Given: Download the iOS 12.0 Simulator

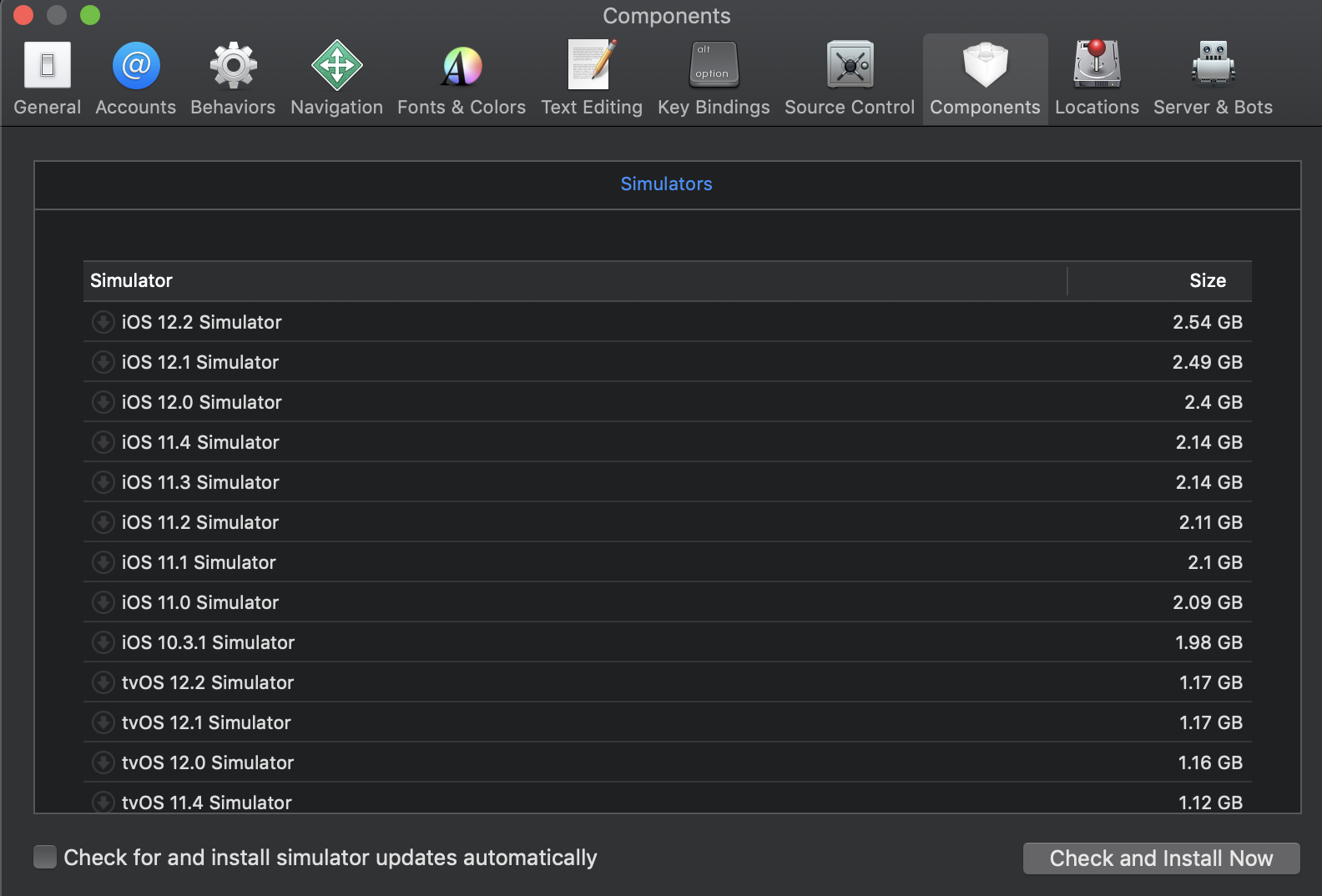Looking at the screenshot, I should pos(103,402).
